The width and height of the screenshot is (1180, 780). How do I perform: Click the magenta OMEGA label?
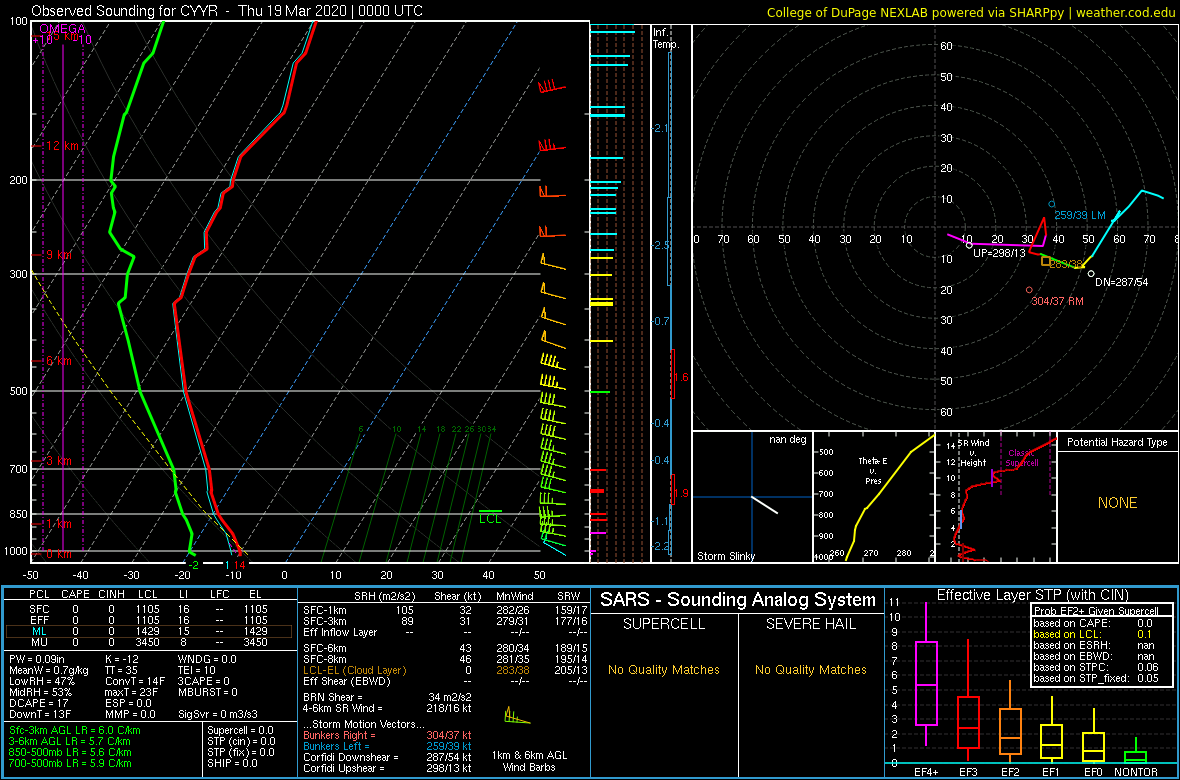click(x=62, y=29)
